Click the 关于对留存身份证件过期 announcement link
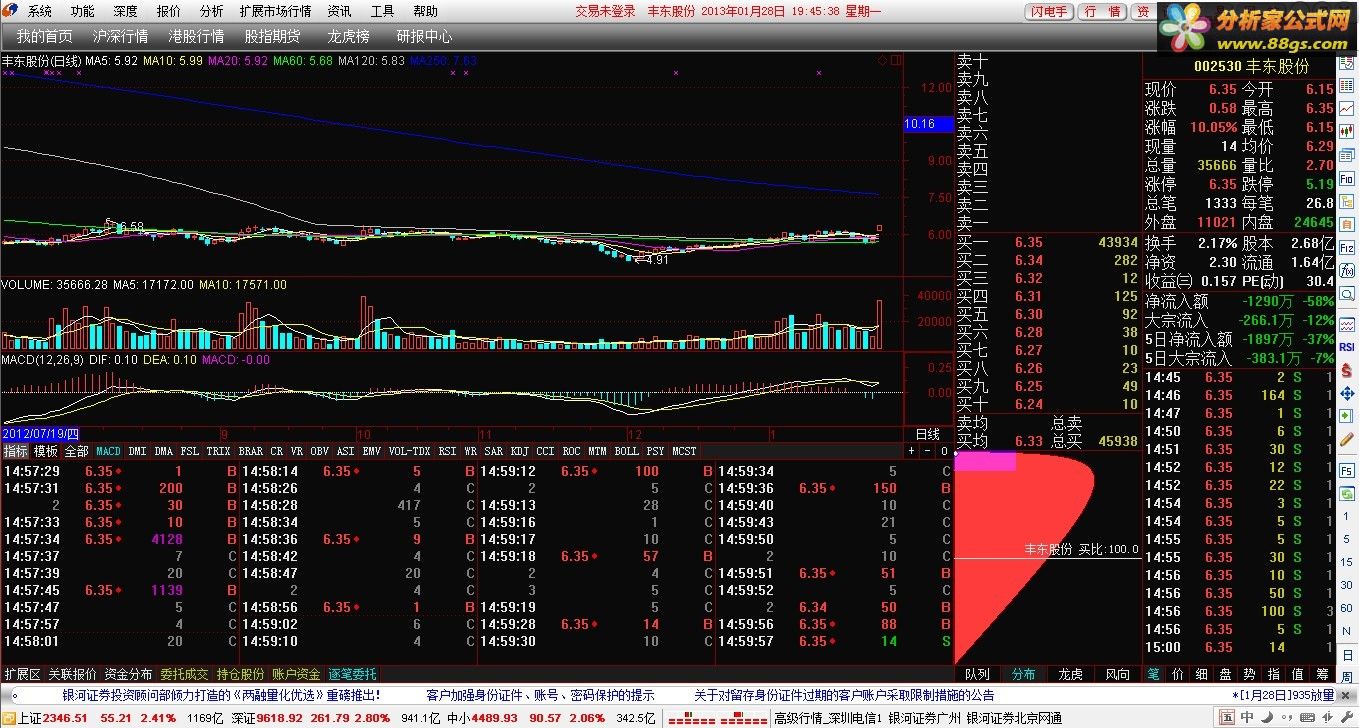 click(x=845, y=695)
